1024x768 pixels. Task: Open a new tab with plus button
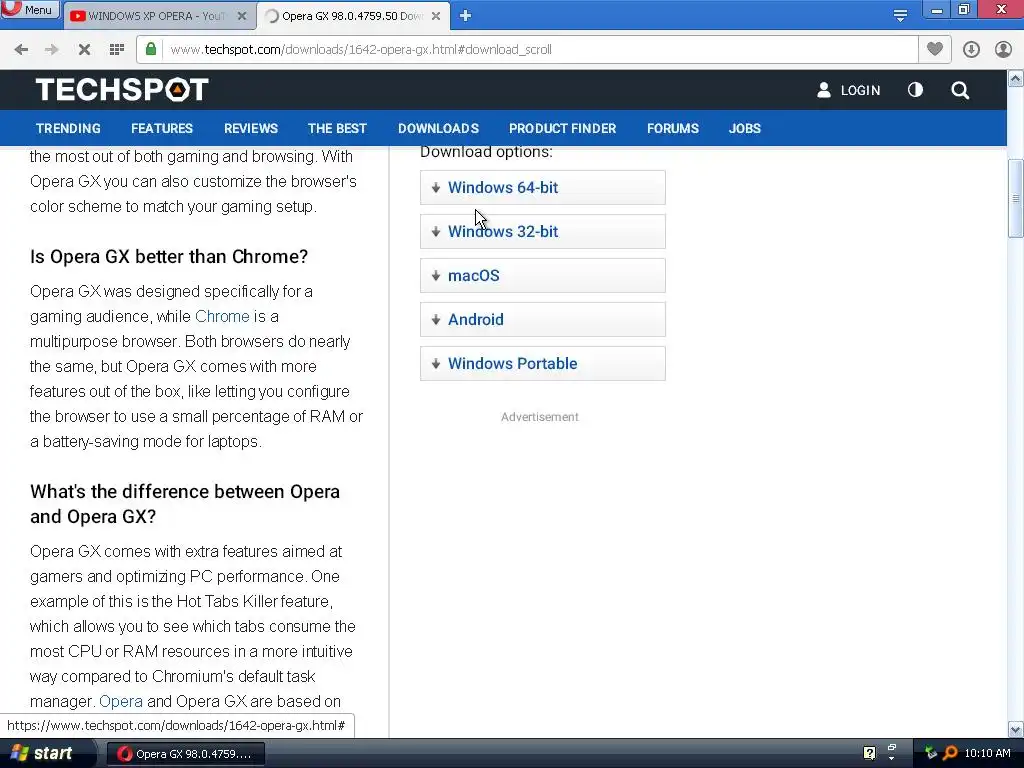(x=465, y=16)
